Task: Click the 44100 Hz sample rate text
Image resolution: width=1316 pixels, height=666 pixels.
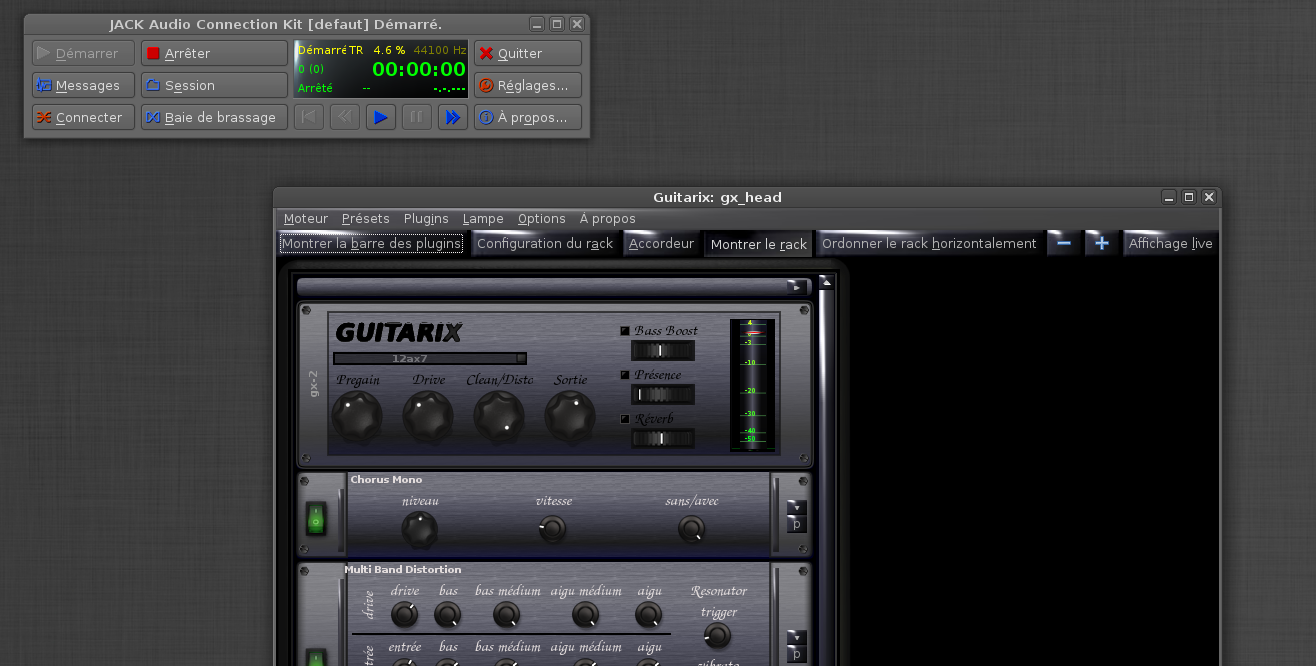Action: point(440,49)
